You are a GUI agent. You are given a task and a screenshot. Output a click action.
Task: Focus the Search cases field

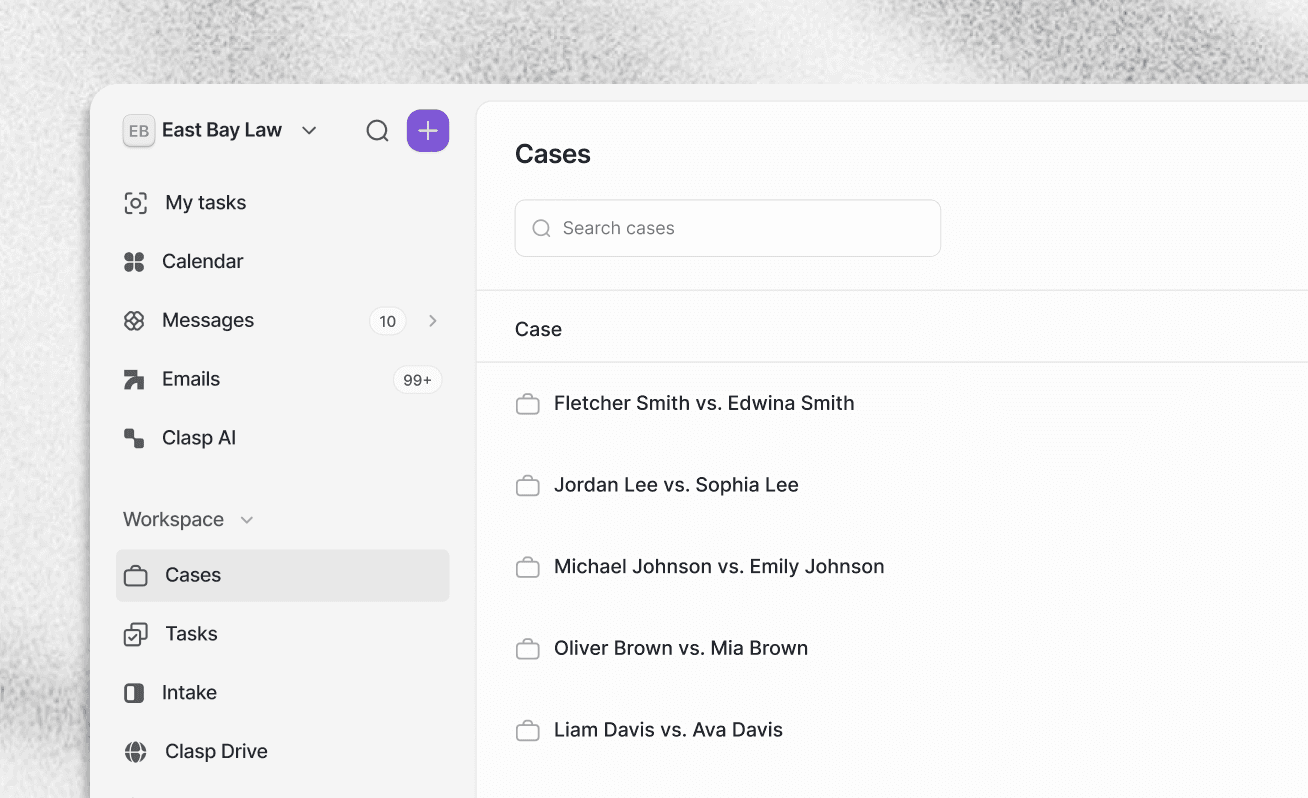pyautogui.click(x=728, y=228)
